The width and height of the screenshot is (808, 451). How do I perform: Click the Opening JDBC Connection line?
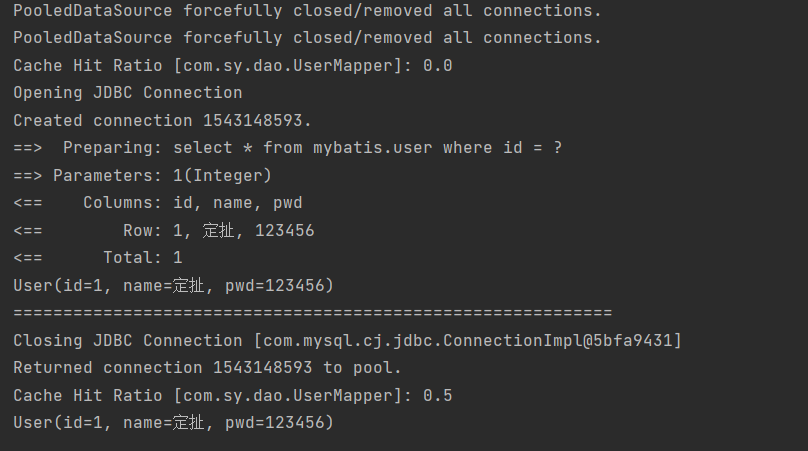click(128, 93)
